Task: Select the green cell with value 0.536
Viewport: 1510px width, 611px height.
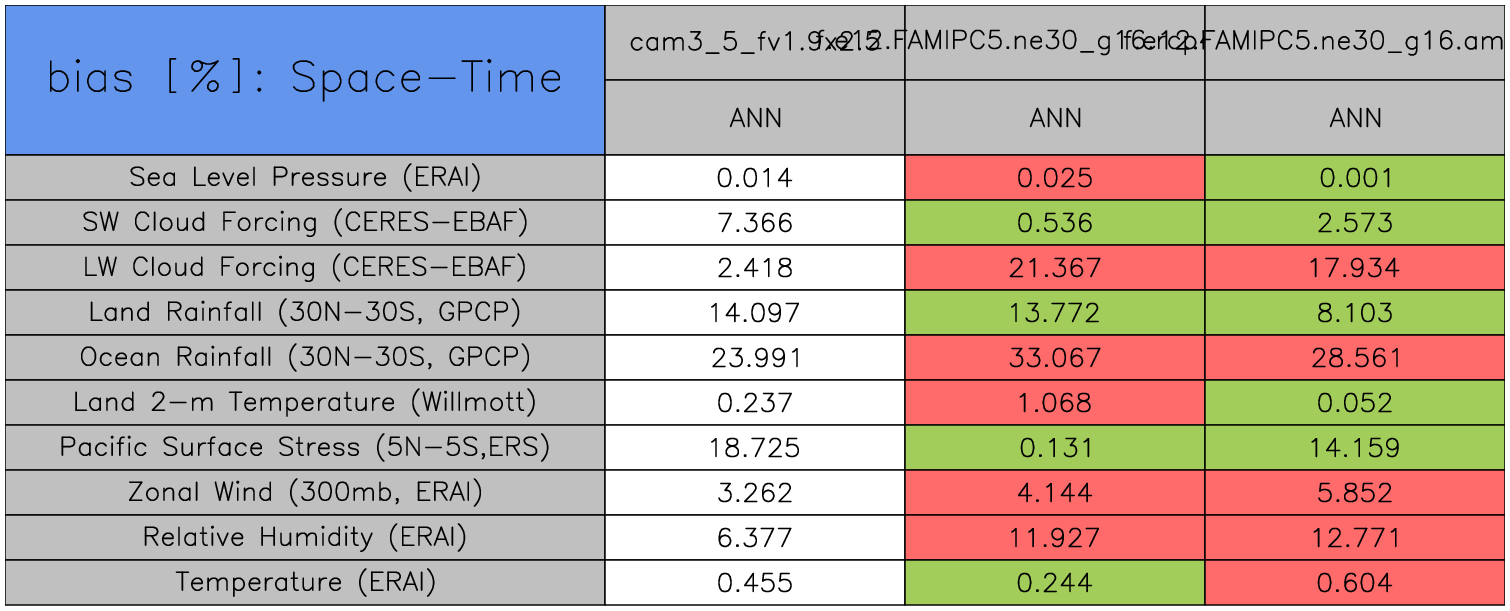Action: 1055,223
